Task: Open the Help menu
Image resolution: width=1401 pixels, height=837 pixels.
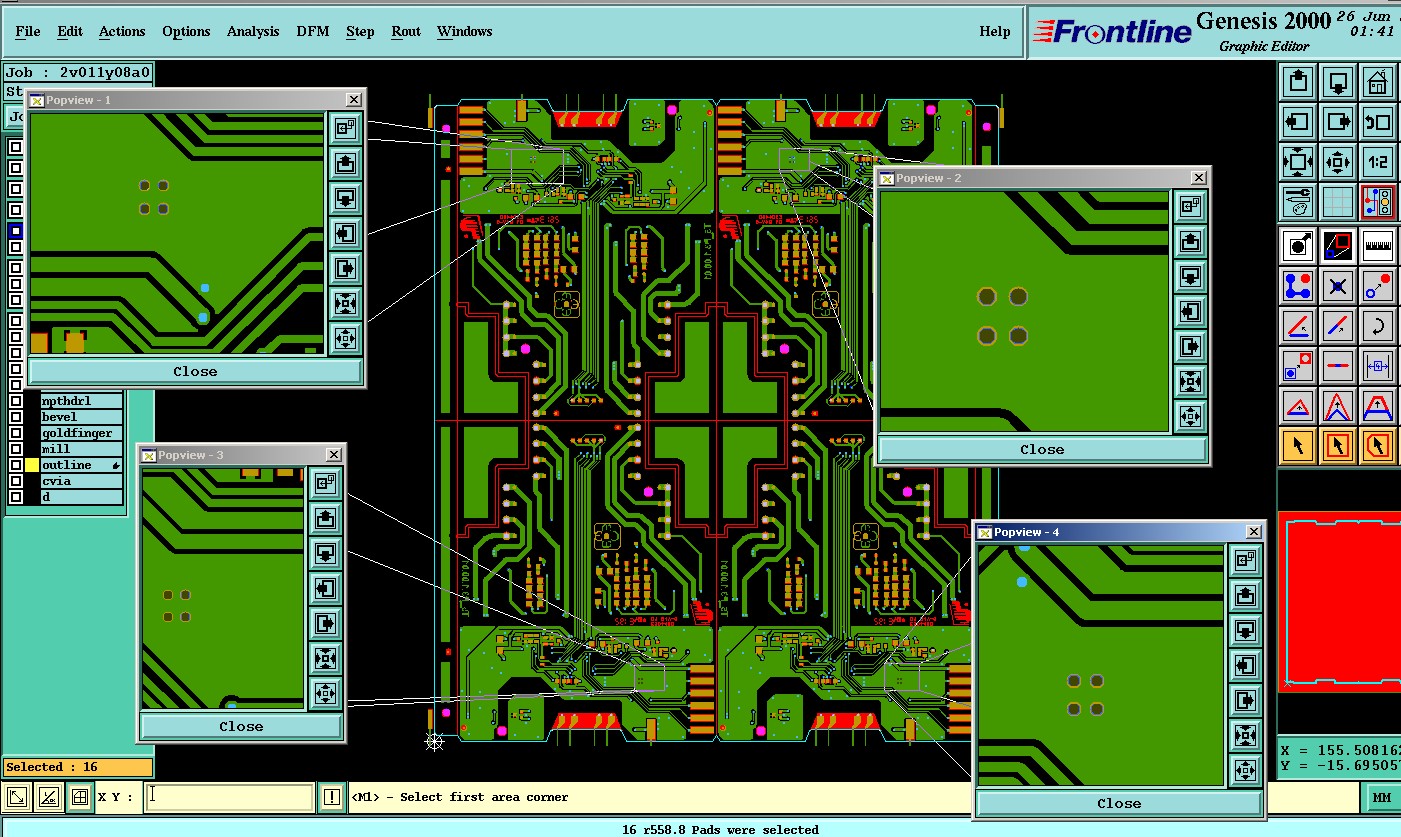Action: tap(994, 31)
